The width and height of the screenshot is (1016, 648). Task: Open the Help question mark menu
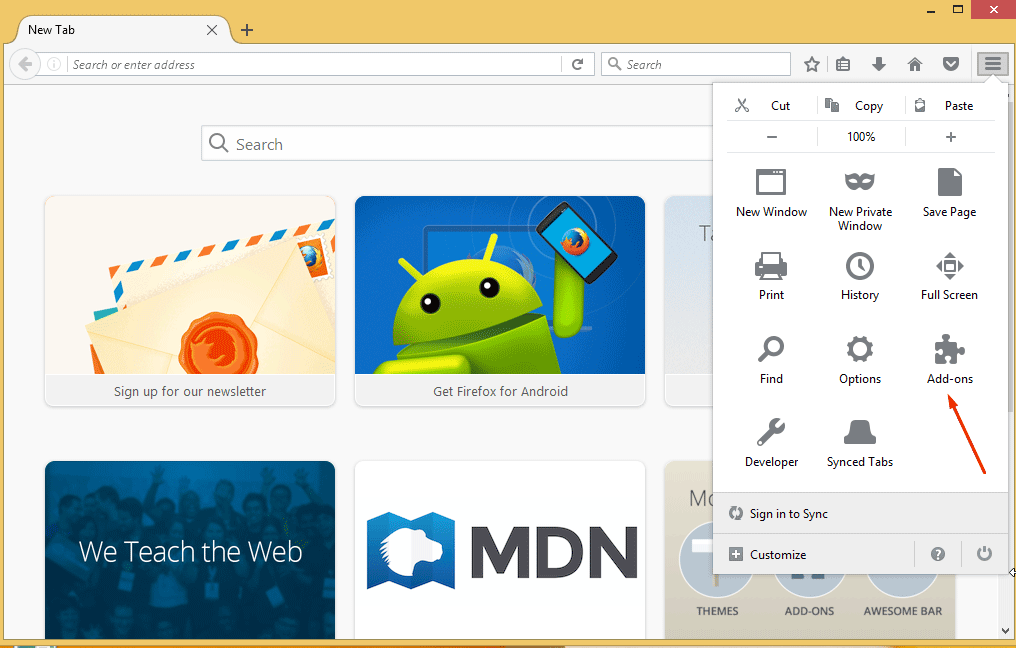938,555
